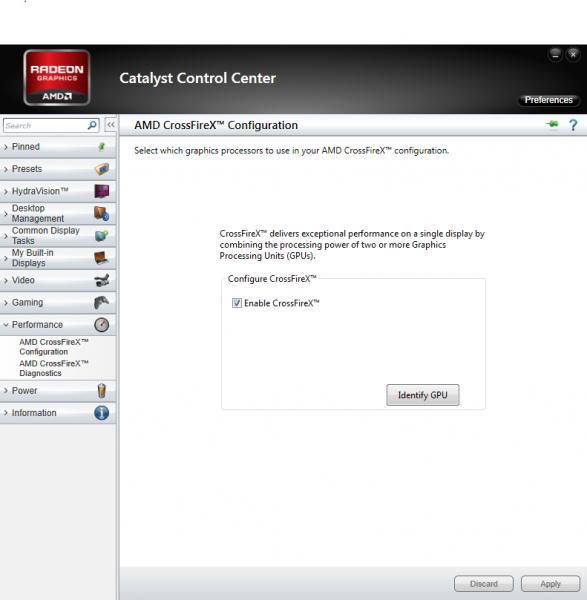This screenshot has height=600, width=587.
Task: Click the Performance gauge icon
Action: 101,324
